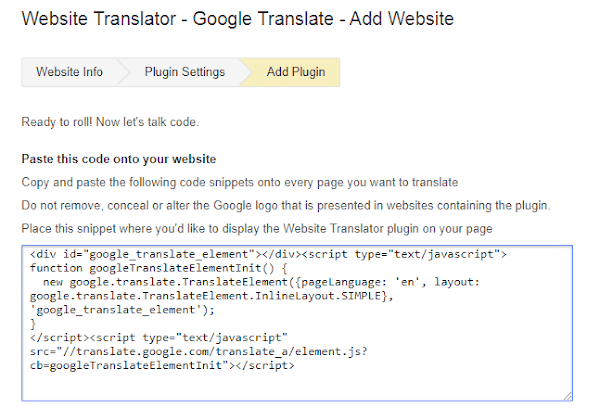Screen dimensions: 600x420
Task: Click the code line 'function googleTranslateElementInit() {'
Action: tap(158, 268)
